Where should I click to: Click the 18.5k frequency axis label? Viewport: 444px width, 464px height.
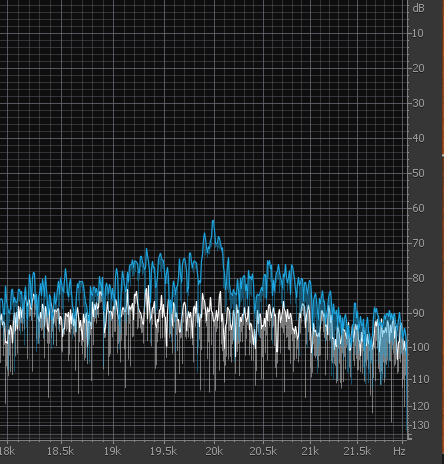point(60,451)
